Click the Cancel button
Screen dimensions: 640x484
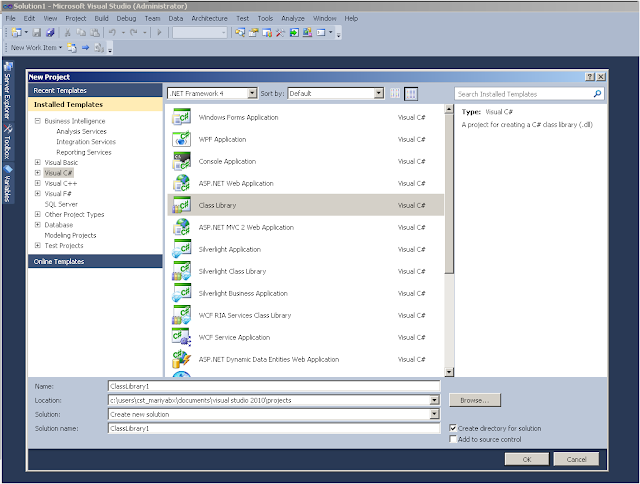576,459
